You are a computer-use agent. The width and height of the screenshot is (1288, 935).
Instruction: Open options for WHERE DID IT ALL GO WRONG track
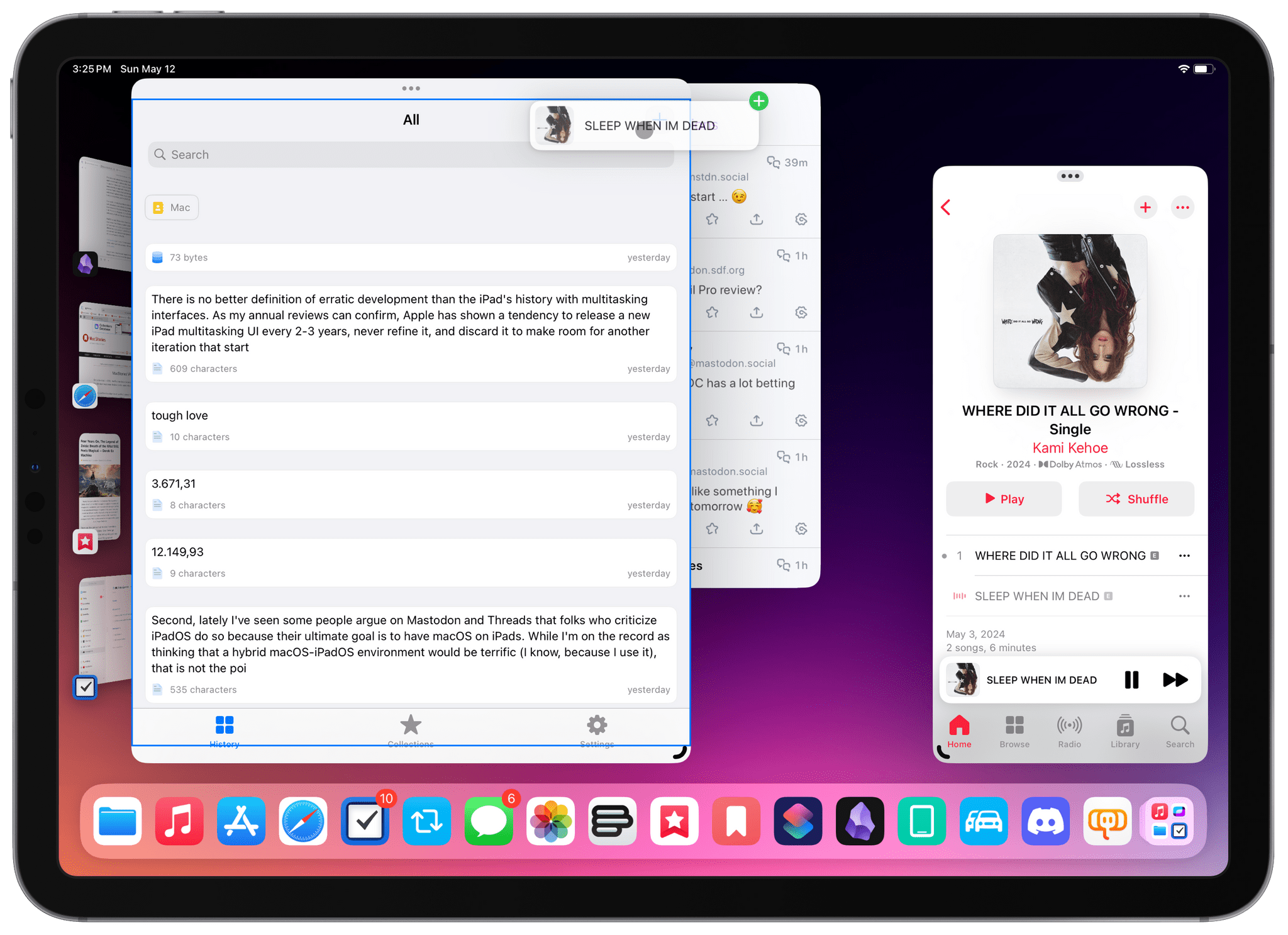pyautogui.click(x=1184, y=556)
